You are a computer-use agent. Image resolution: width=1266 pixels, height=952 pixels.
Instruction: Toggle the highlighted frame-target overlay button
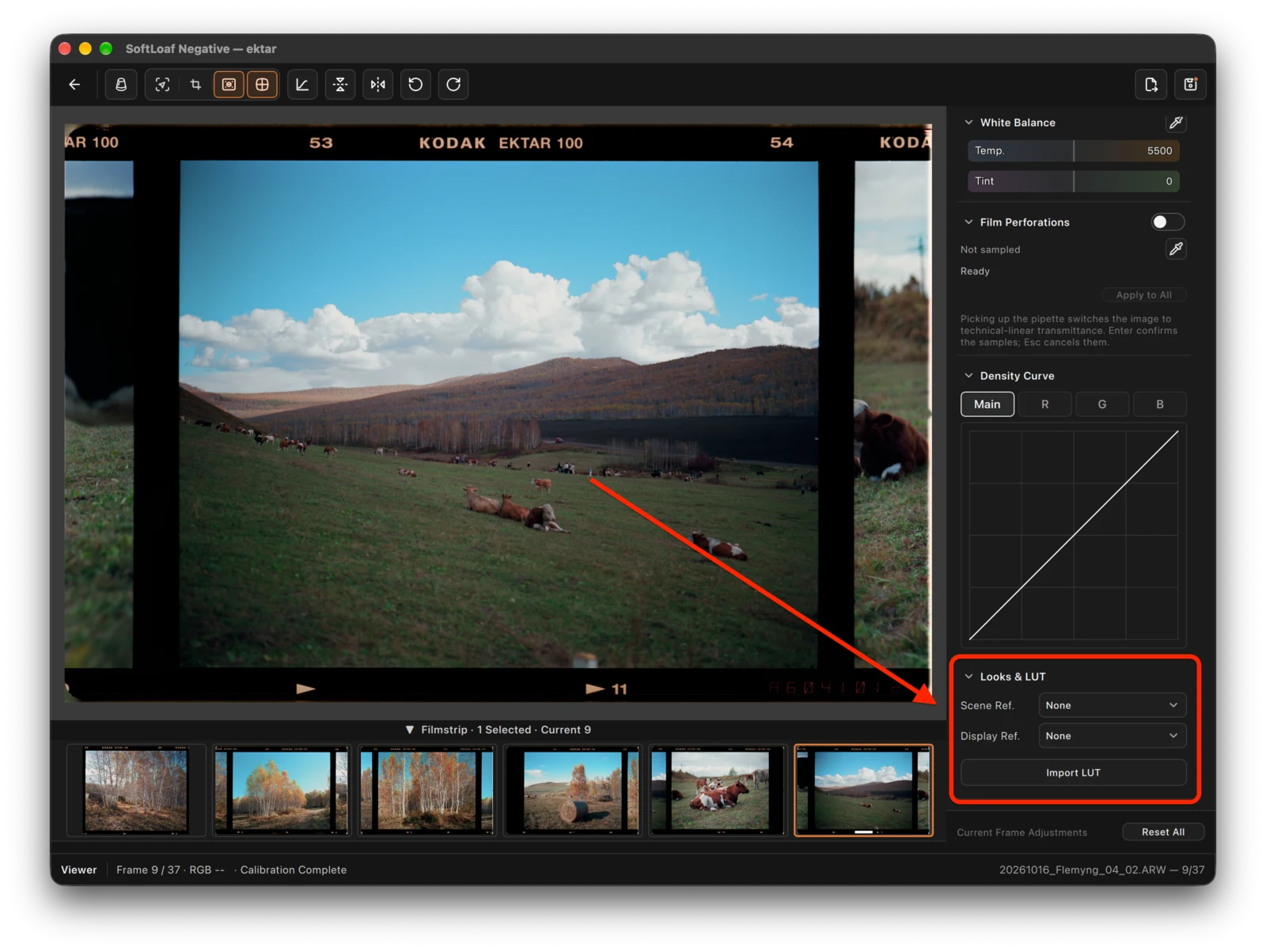[x=229, y=85]
